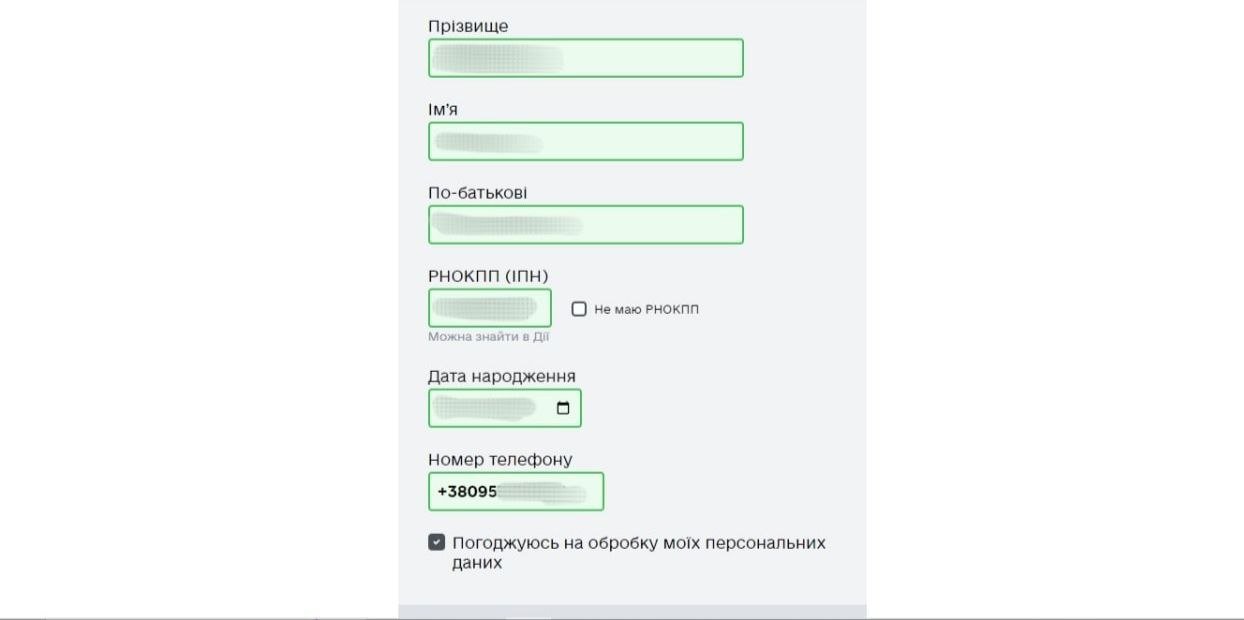Click the 'Дата народження' field label
Image resolution: width=1244 pixels, height=620 pixels.
(502, 376)
